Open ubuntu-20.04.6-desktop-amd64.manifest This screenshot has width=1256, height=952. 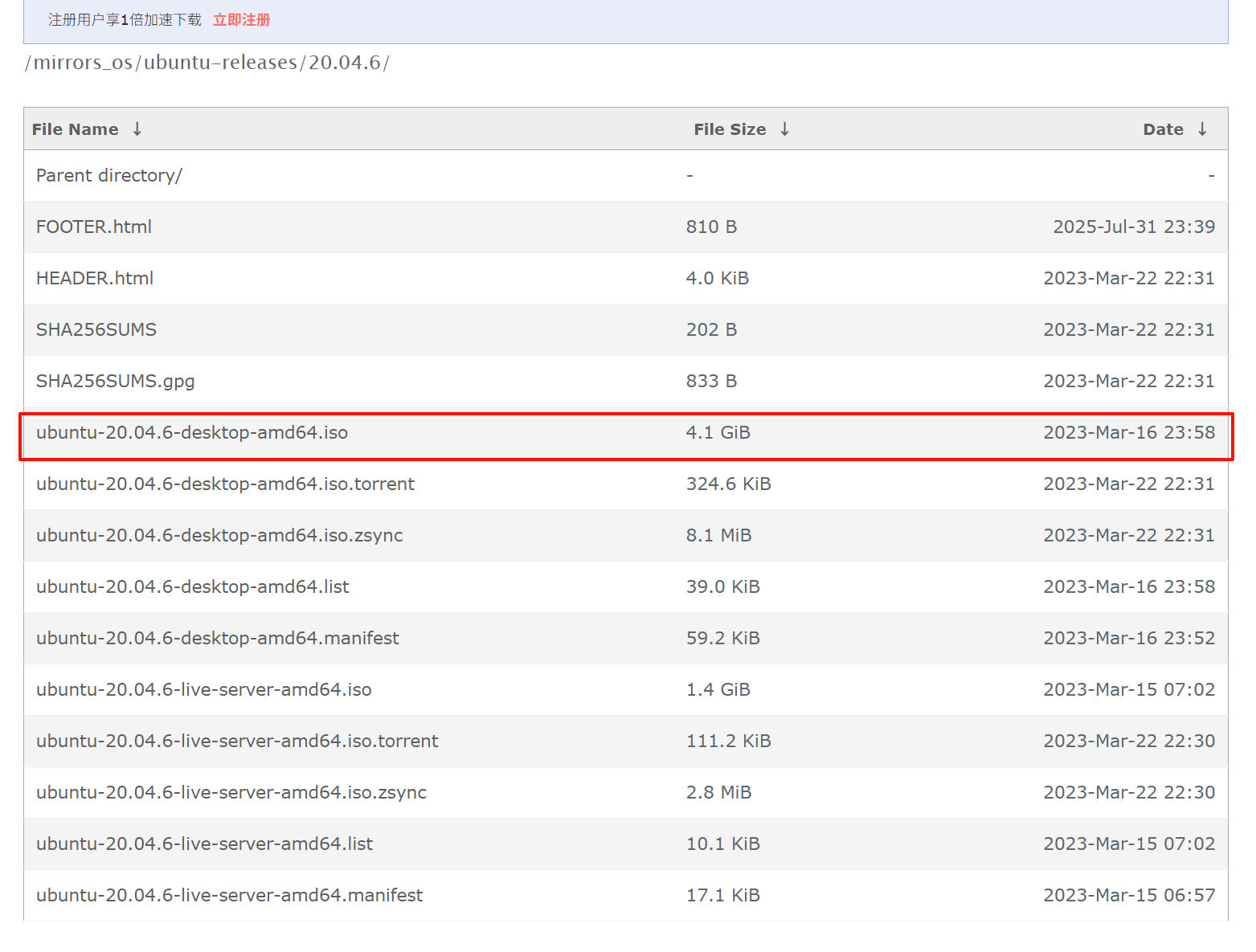pos(218,638)
